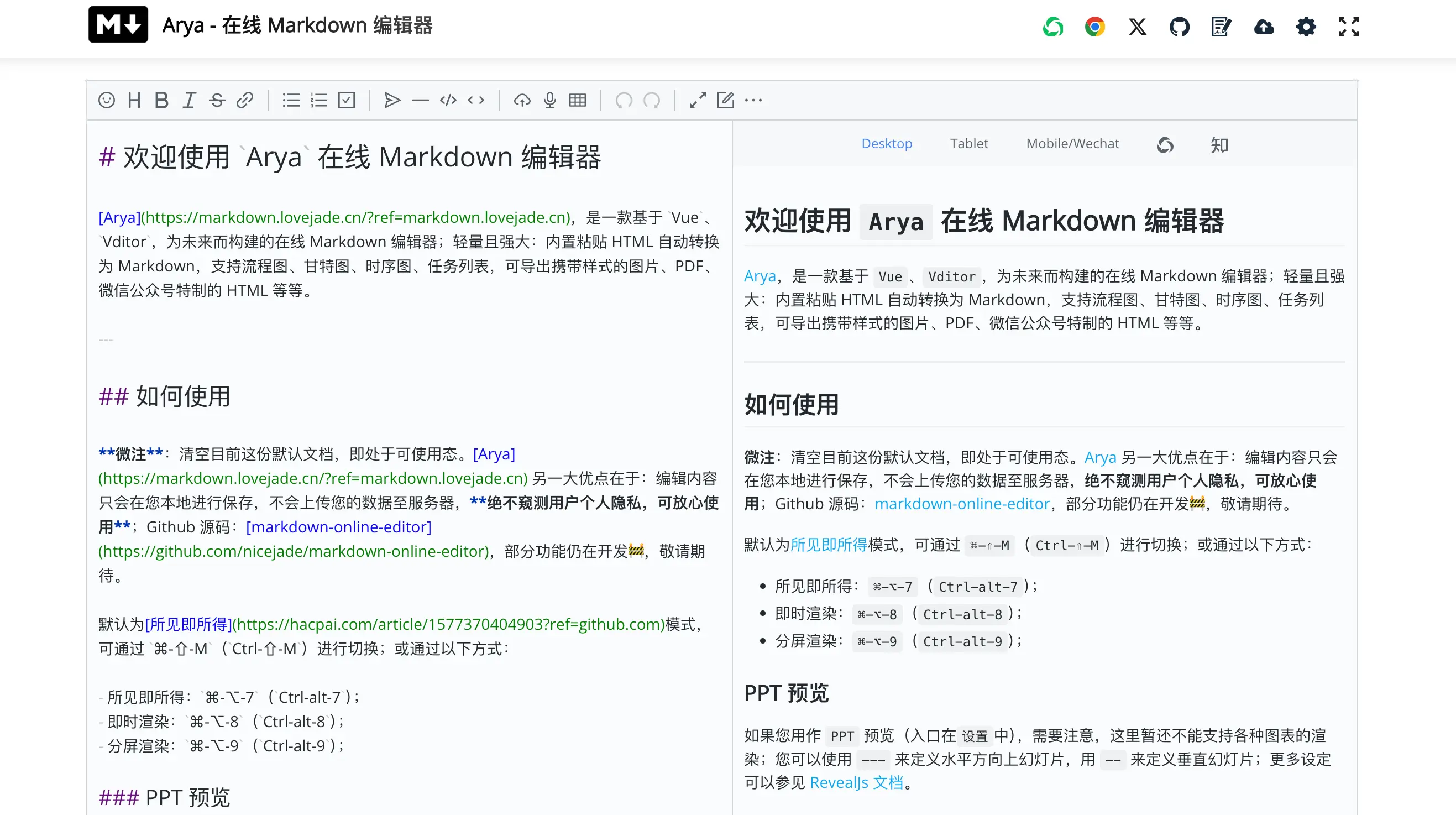Open the RevealJs 文档 link
Viewport: 1456px width, 815px height.
coord(856,782)
